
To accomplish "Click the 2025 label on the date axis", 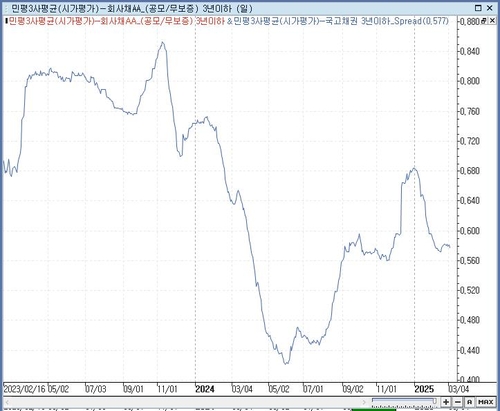I will [424, 389].
